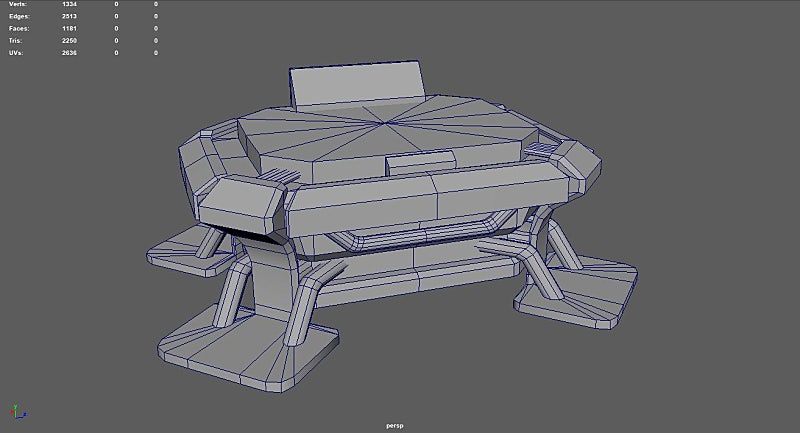800x433 pixels.
Task: Click the 1334 vertex count value
Action: click(69, 5)
